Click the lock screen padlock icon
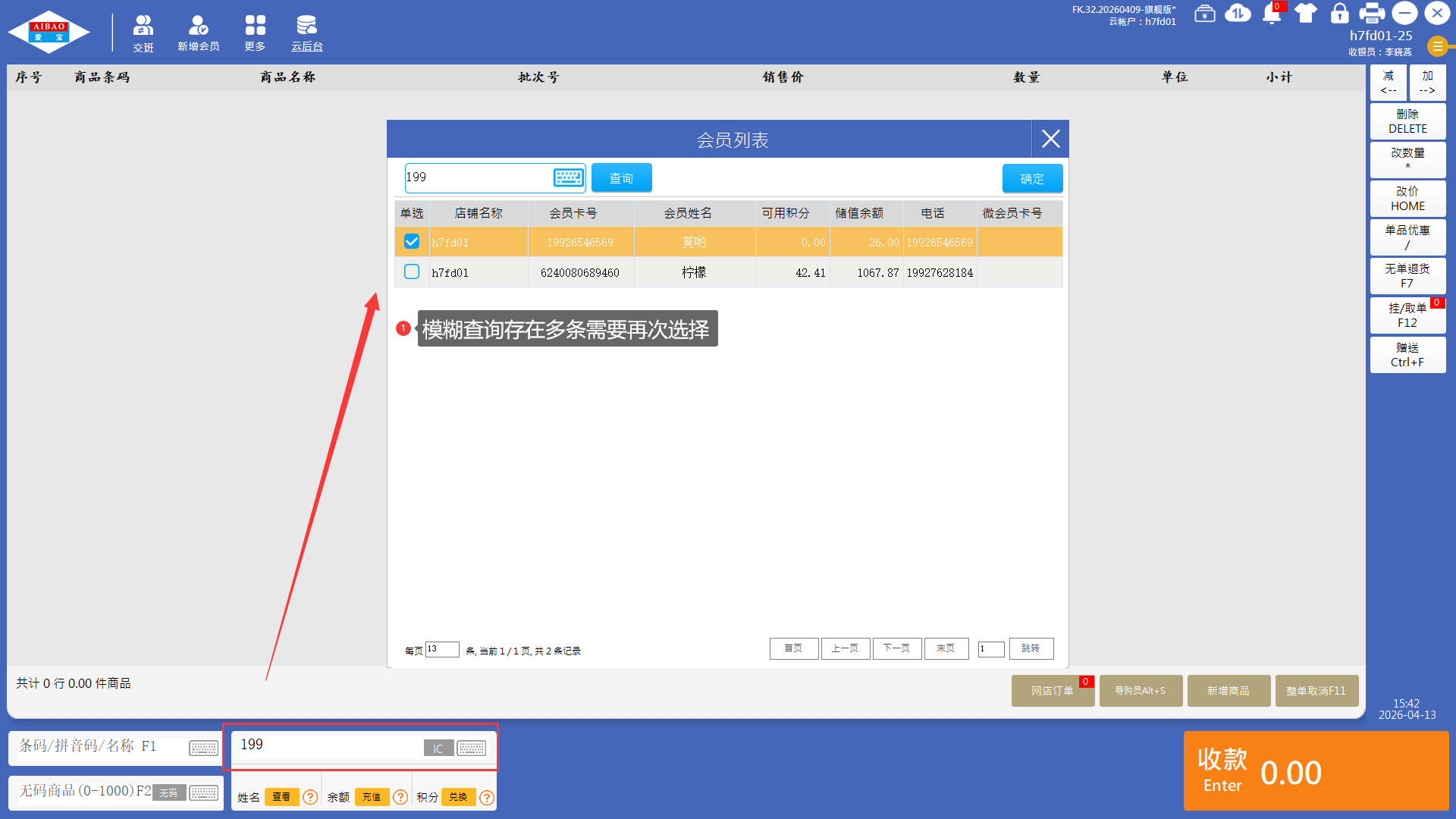This screenshot has width=1456, height=819. [1339, 13]
